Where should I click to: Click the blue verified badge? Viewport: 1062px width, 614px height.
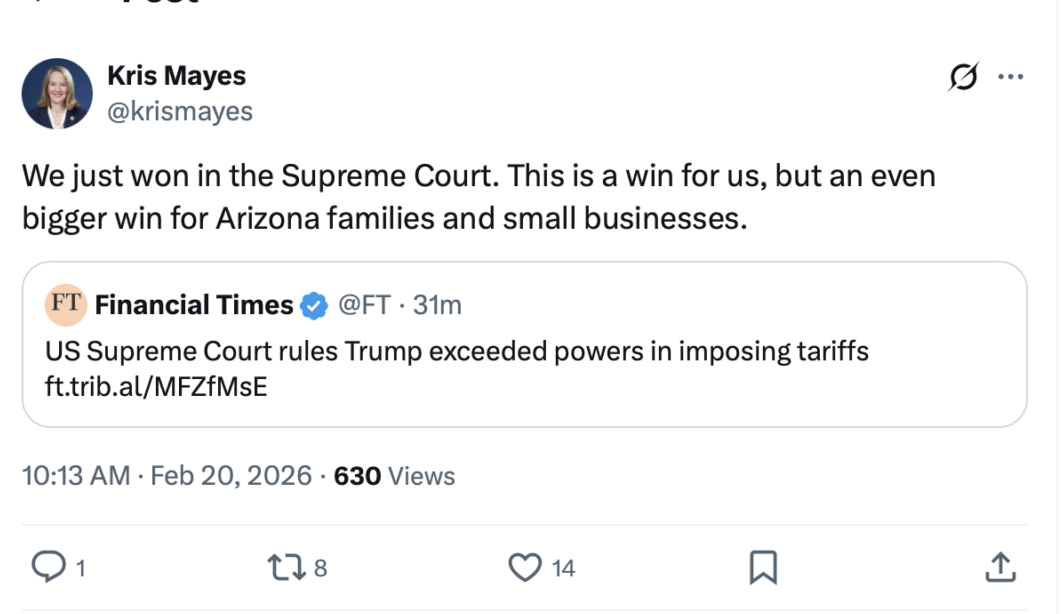[314, 306]
